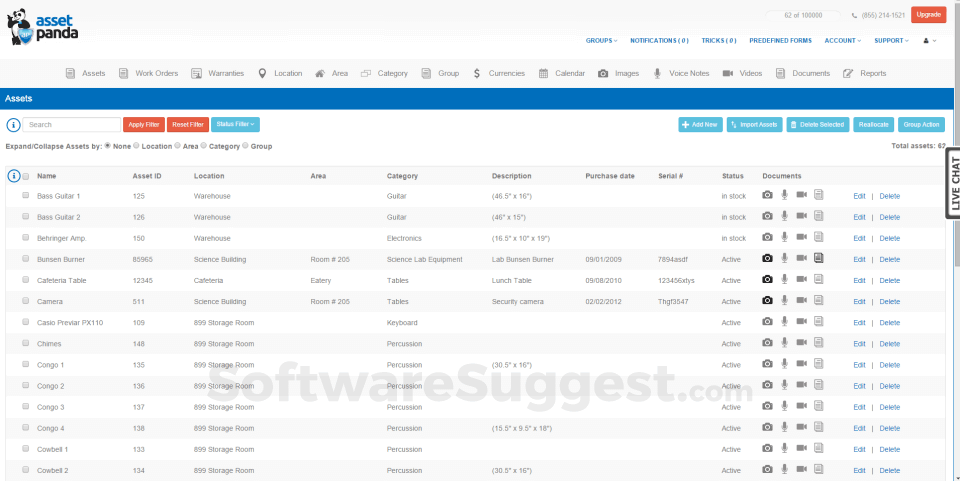Call the (855) 214-1521 phone link
The image size is (960, 481).
tap(878, 15)
